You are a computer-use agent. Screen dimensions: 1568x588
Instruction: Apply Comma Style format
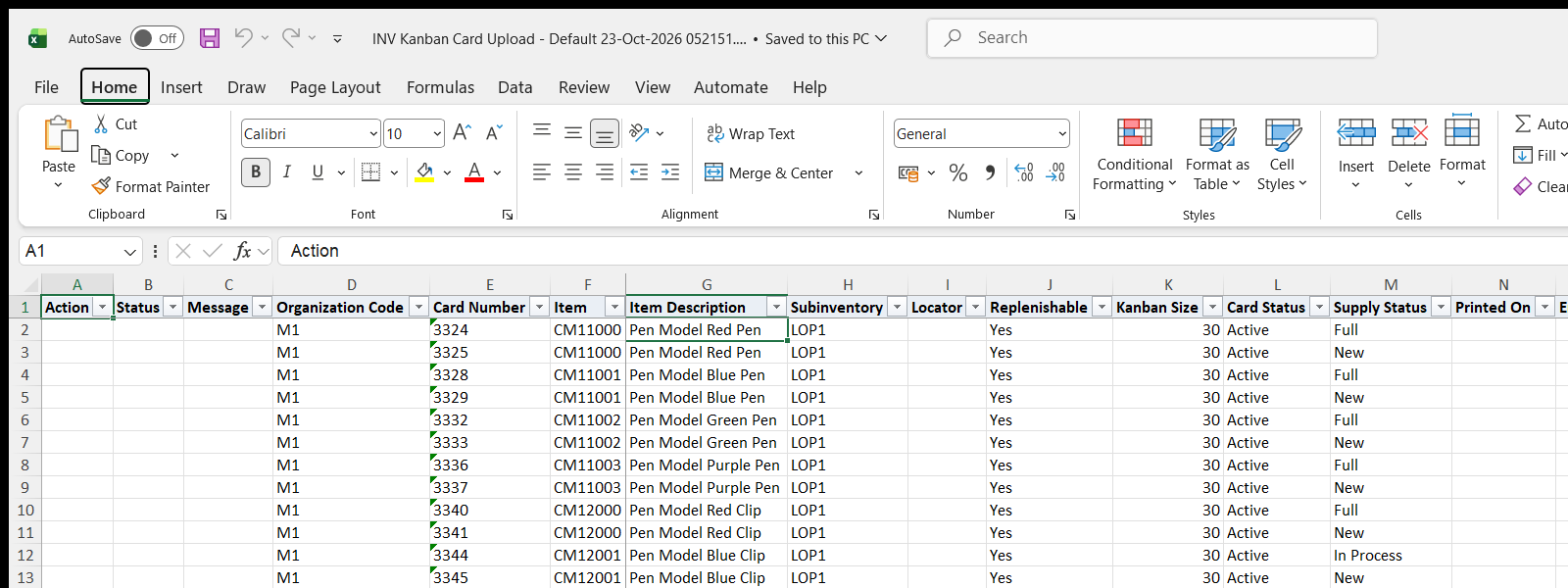(990, 172)
